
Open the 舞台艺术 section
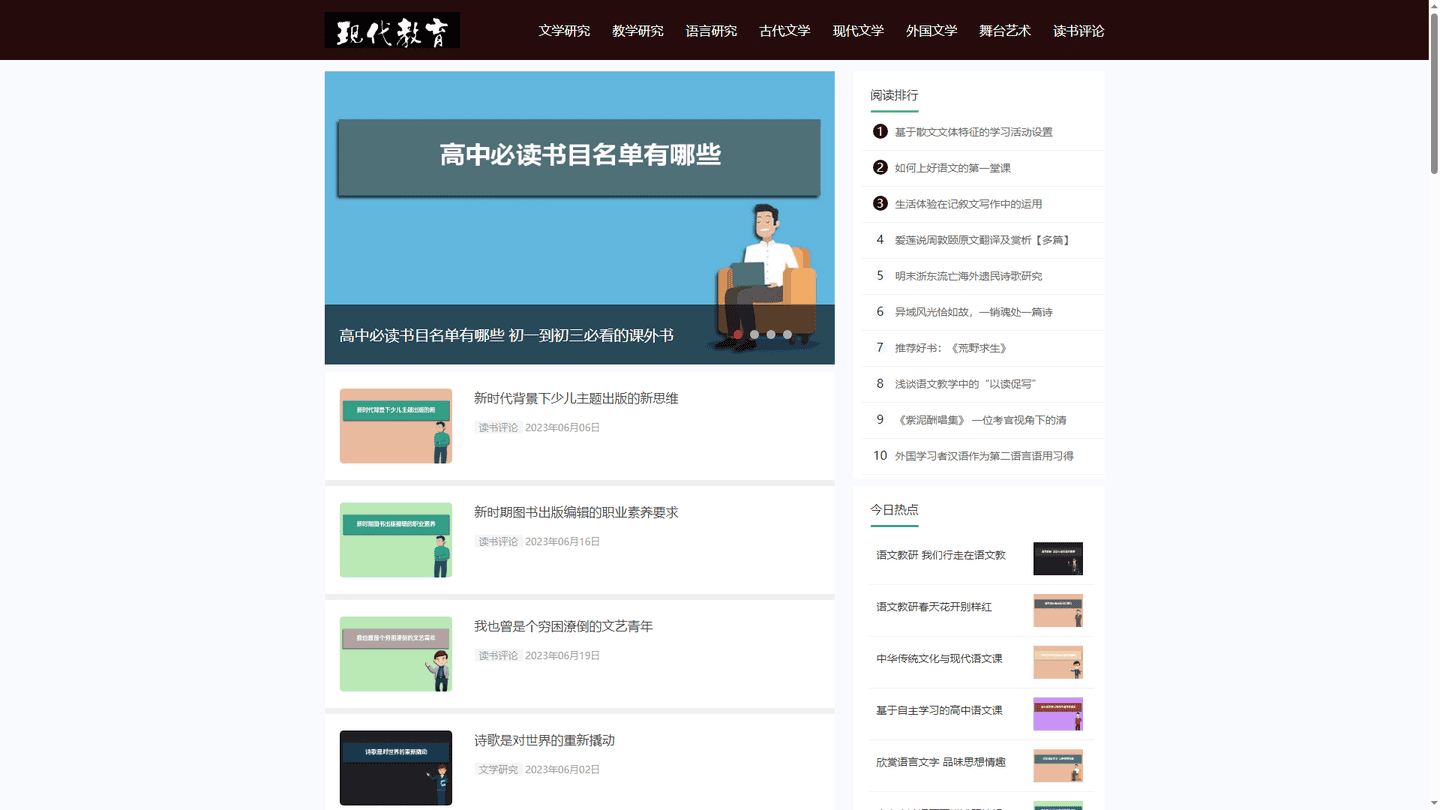click(1005, 31)
